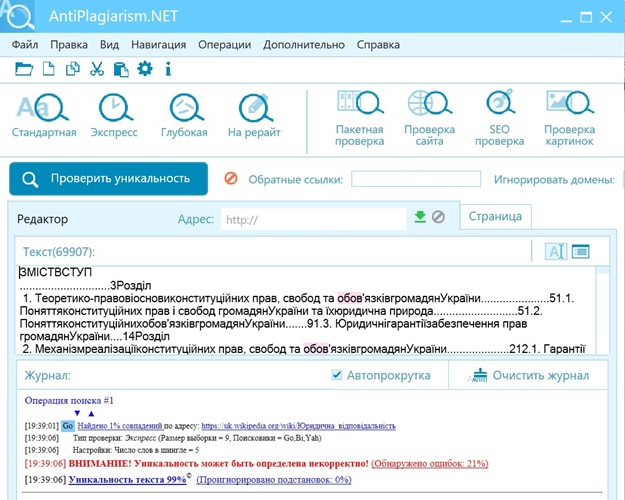Launch Пакетная проверка
Screen dimensions: 625x500
(x=360, y=118)
